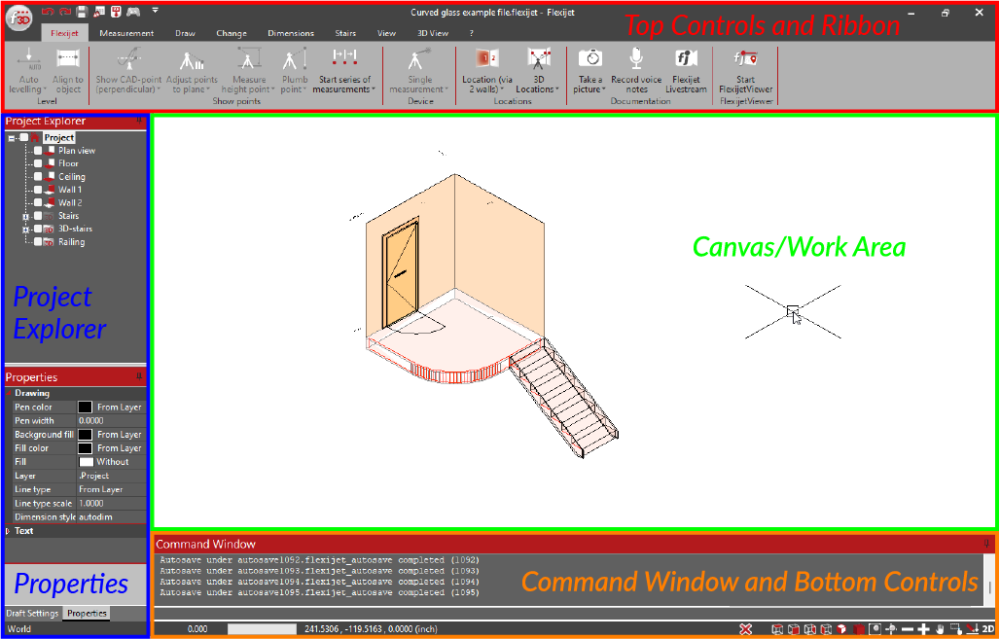Click the zoom in plus icon
Screen dimensions: 1000x639
tap(923, 629)
